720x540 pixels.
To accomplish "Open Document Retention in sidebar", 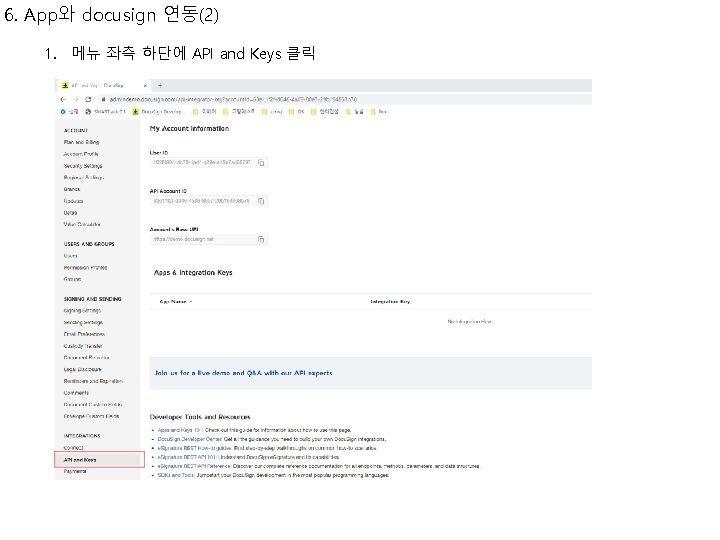I will tap(86, 358).
